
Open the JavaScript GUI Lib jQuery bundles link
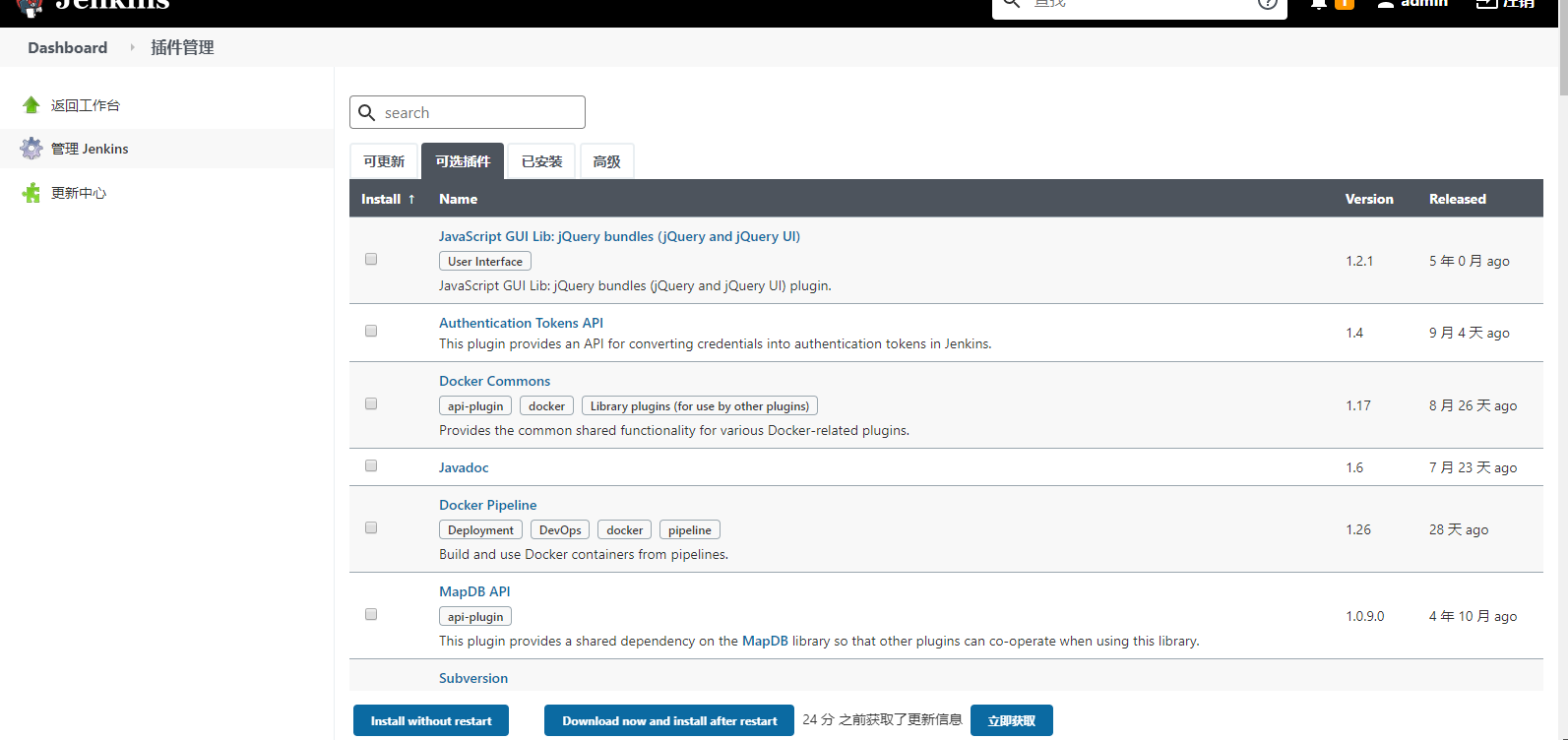coord(619,236)
